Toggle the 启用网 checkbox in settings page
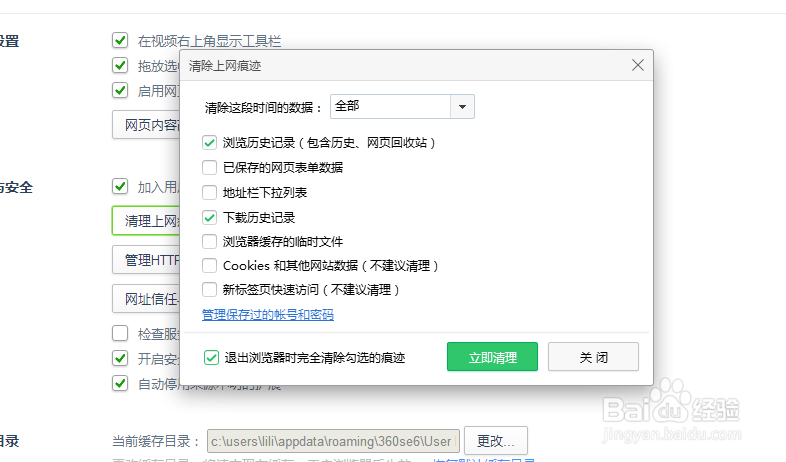 [x=120, y=90]
